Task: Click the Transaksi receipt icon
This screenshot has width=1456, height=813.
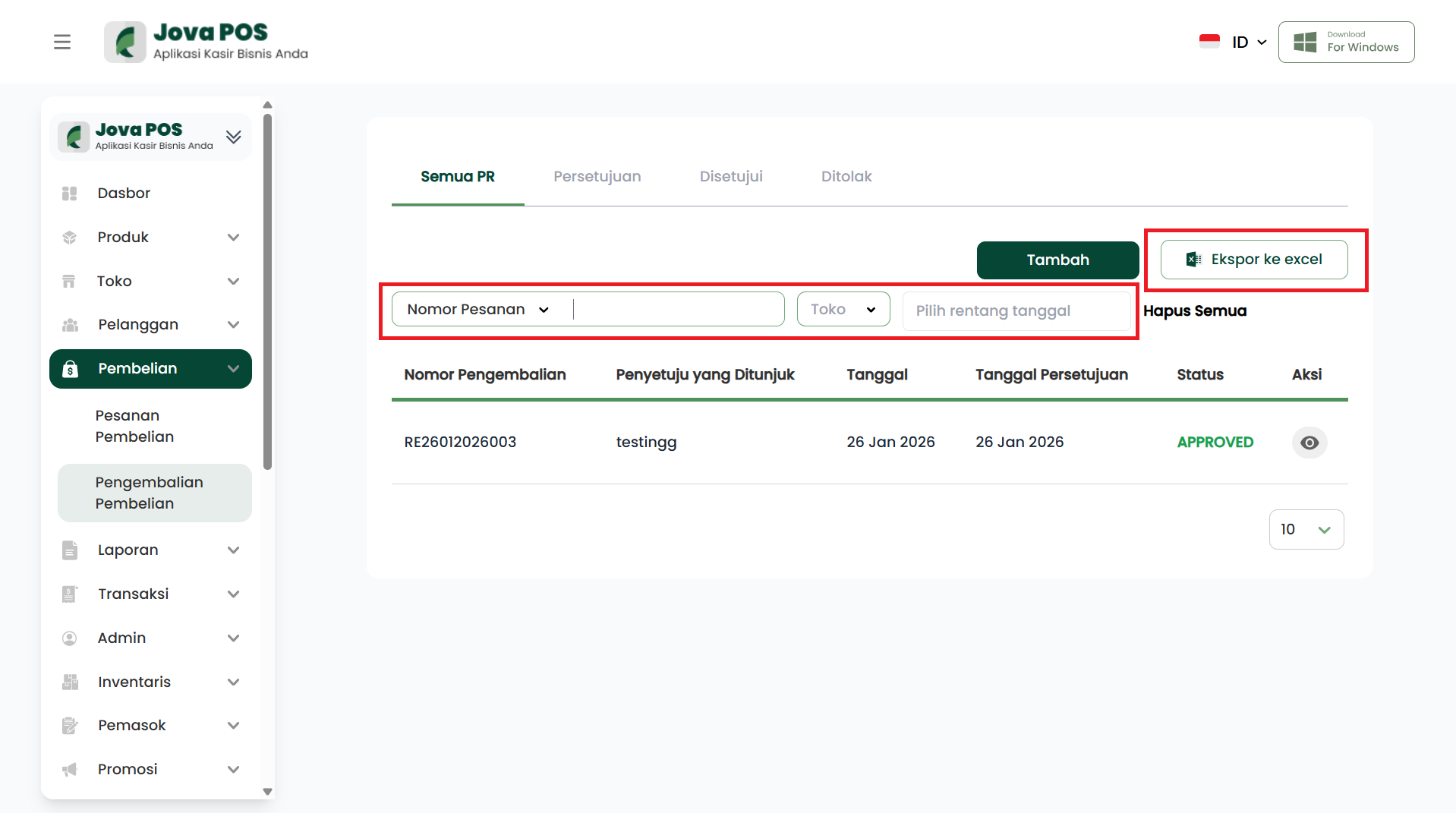Action: (x=70, y=594)
